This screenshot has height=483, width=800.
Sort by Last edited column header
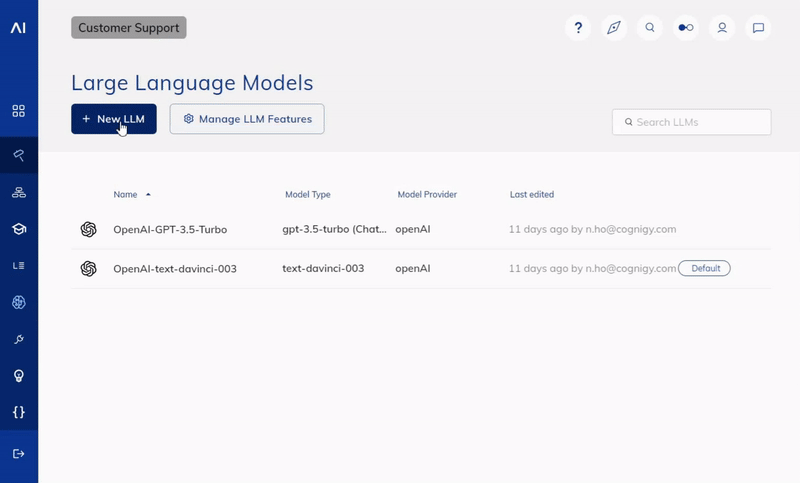coord(532,194)
